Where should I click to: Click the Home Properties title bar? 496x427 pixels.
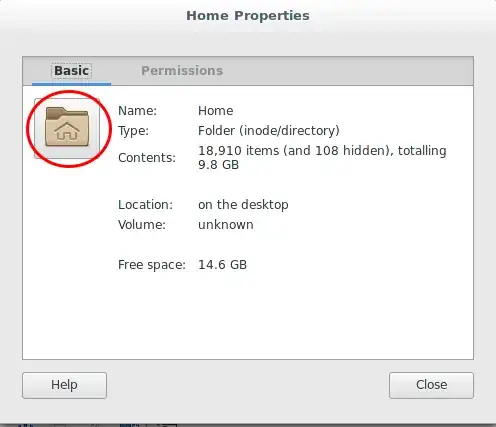(248, 16)
